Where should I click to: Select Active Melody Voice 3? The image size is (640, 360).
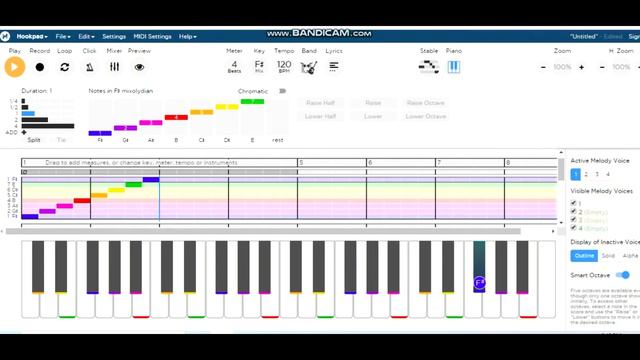pos(597,174)
